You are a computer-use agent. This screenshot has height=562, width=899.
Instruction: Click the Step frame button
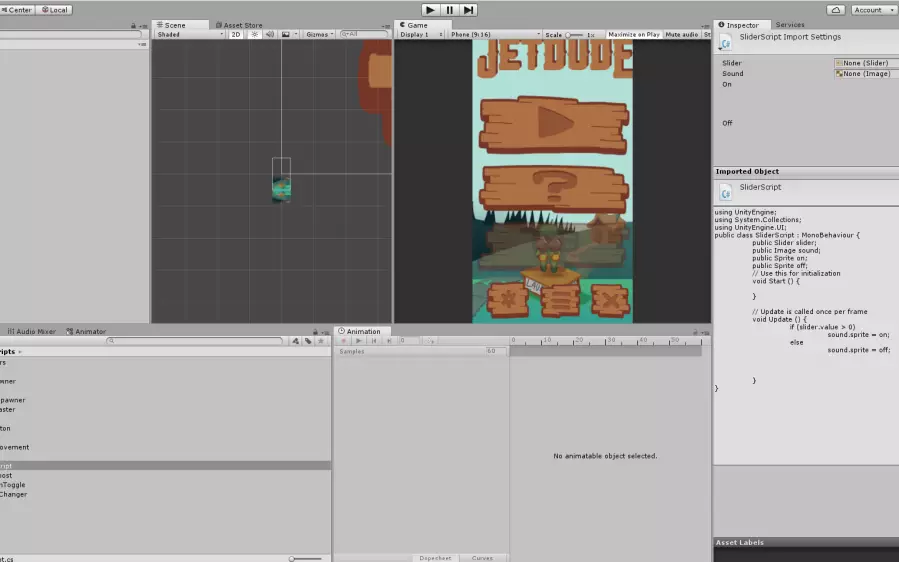tap(468, 10)
